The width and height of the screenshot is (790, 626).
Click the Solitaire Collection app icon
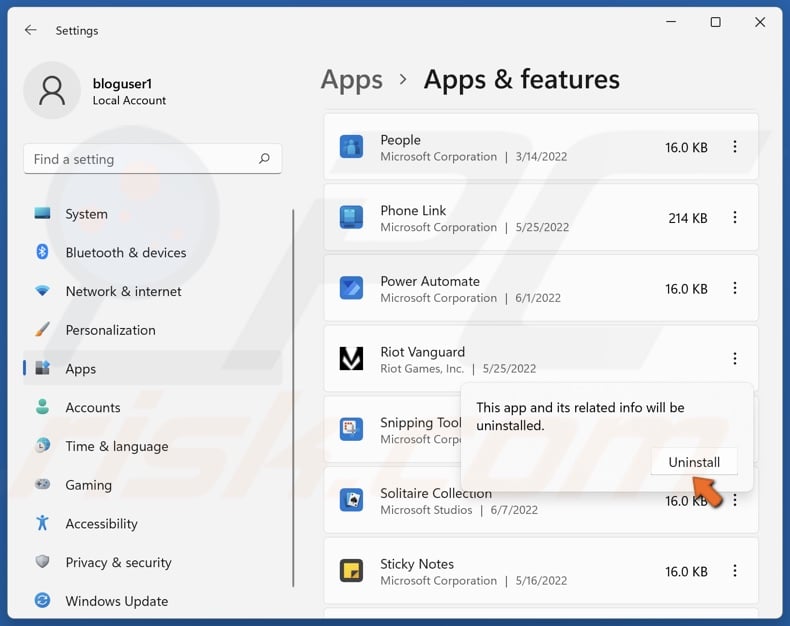(351, 500)
